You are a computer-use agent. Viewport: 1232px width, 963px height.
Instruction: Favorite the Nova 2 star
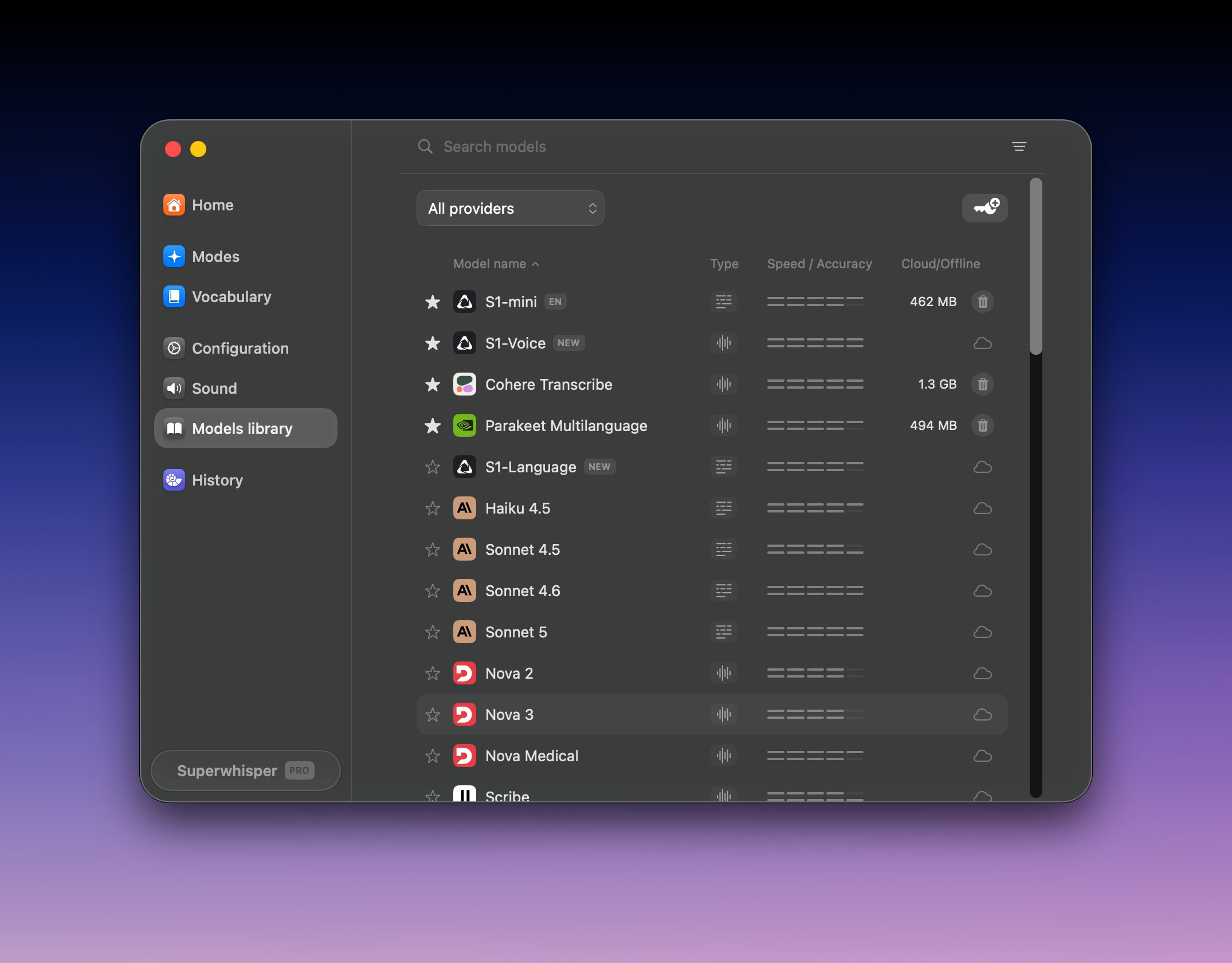pos(433,673)
